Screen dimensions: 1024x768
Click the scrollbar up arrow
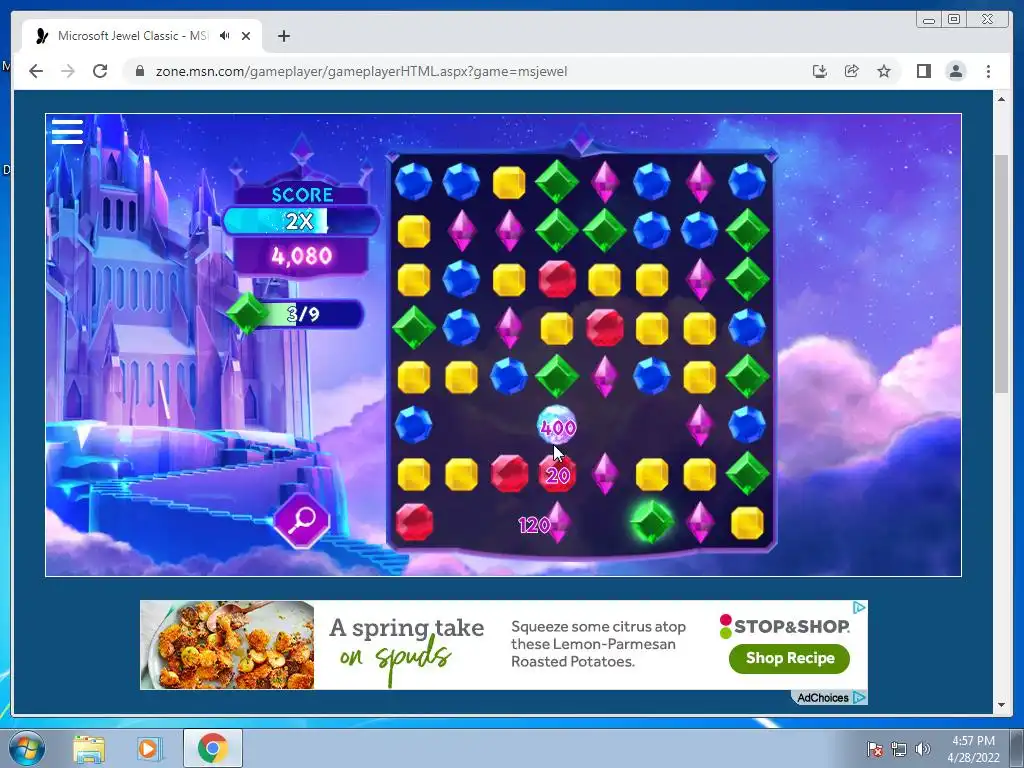[x=1001, y=99]
